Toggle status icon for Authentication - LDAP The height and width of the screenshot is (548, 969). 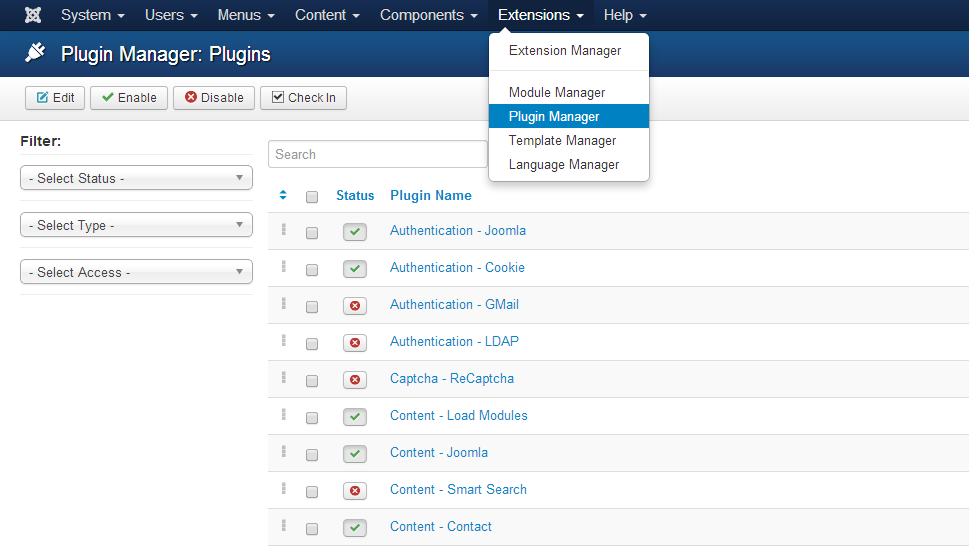click(355, 343)
